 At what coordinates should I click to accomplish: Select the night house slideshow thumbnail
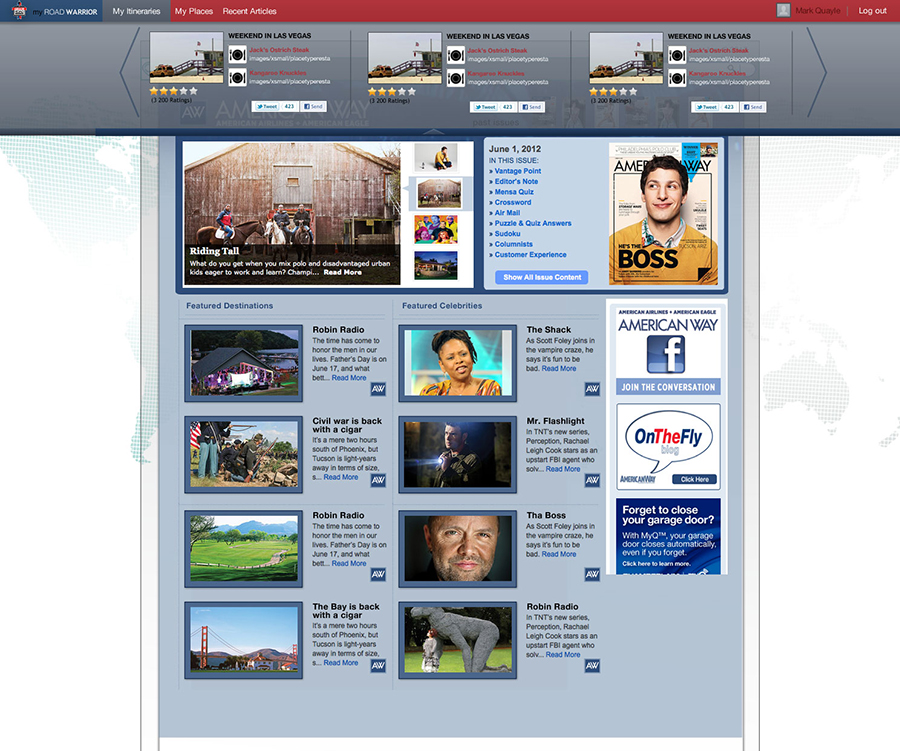click(436, 265)
